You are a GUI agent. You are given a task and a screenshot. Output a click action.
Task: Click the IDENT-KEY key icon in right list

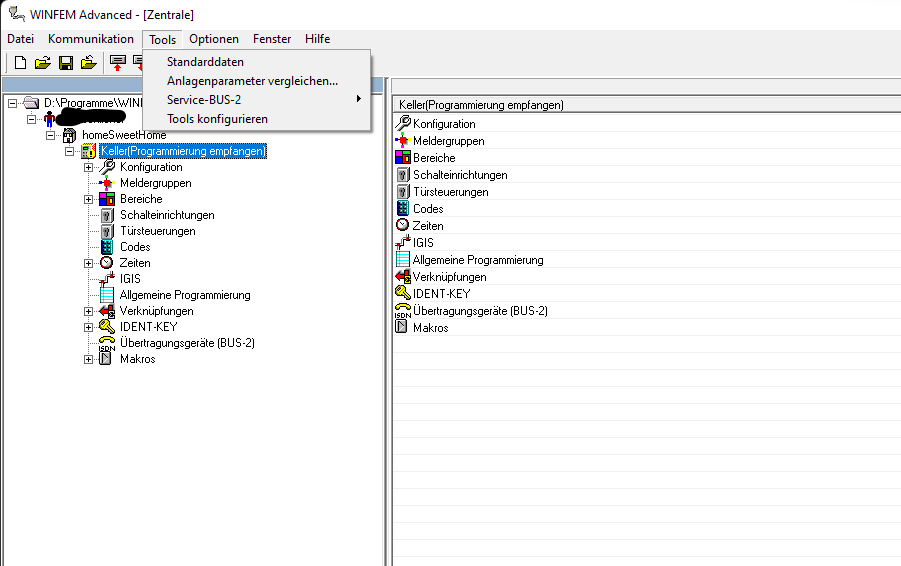403,294
